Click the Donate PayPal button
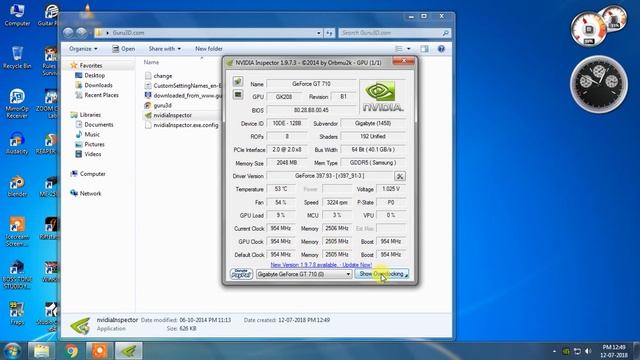Viewport: 640px width, 360px height. coord(241,274)
